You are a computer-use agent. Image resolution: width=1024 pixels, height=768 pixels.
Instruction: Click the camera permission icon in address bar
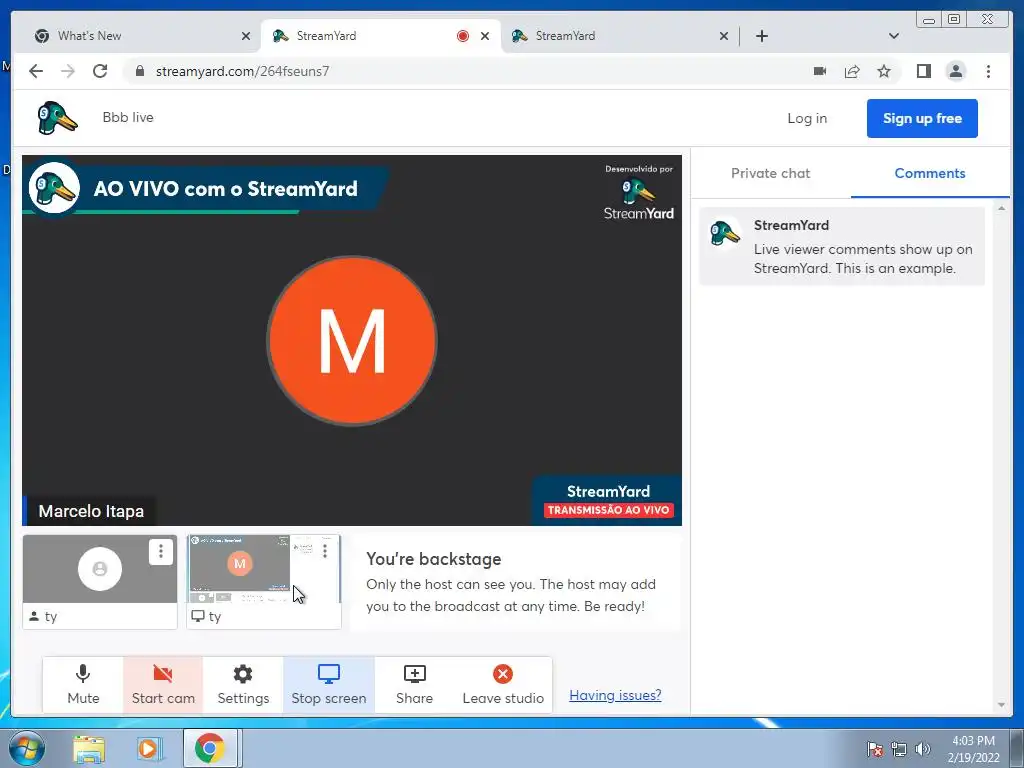coord(820,71)
